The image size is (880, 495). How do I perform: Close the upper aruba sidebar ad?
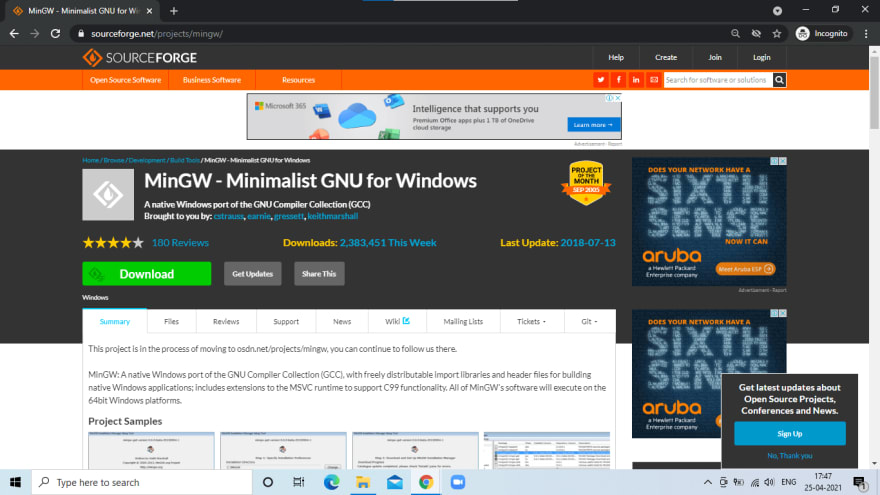click(x=783, y=161)
